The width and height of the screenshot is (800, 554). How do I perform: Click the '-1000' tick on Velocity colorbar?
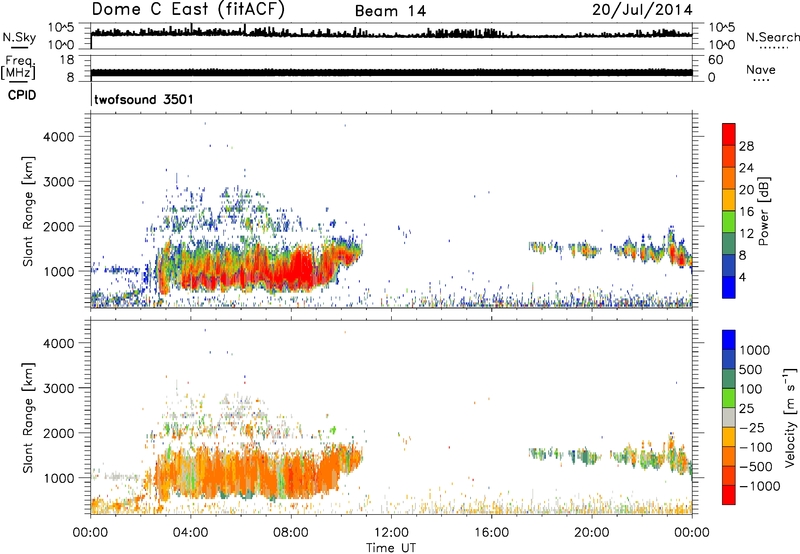[x=759, y=486]
